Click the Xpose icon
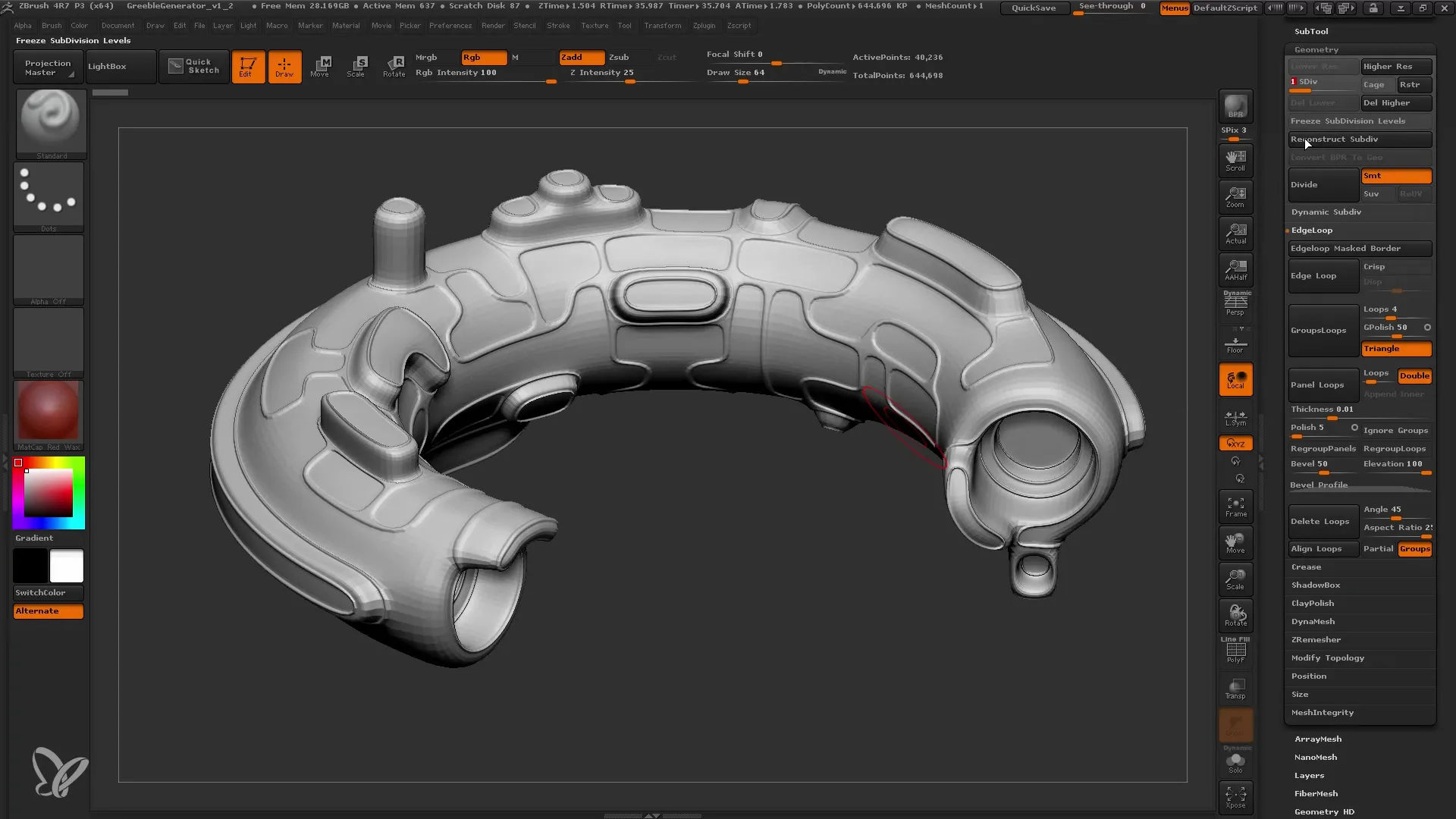 point(1235,797)
